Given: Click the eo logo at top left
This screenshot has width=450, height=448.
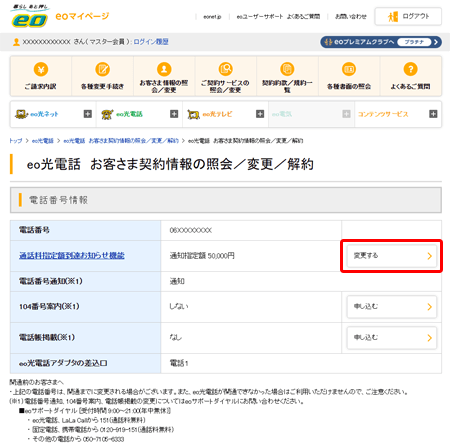Looking at the screenshot, I should pos(29,17).
